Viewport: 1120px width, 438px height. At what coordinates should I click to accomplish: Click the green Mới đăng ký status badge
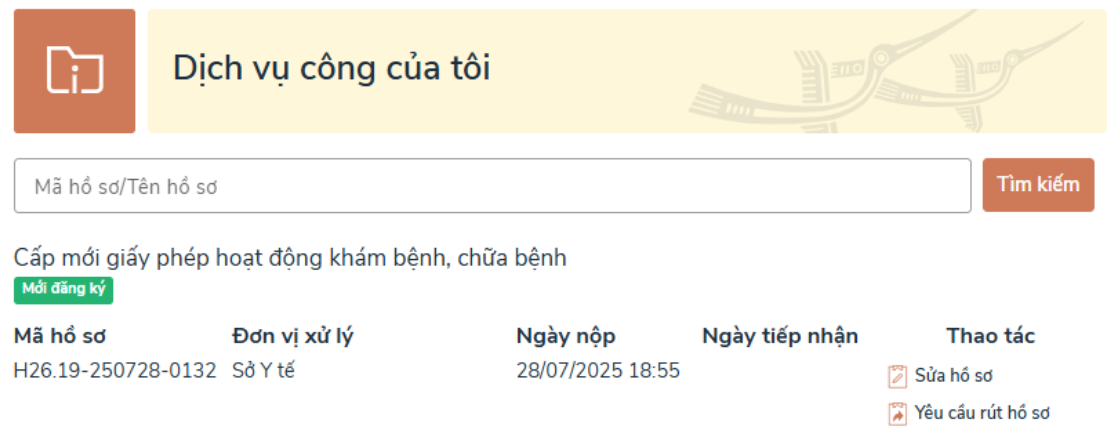[x=64, y=290]
